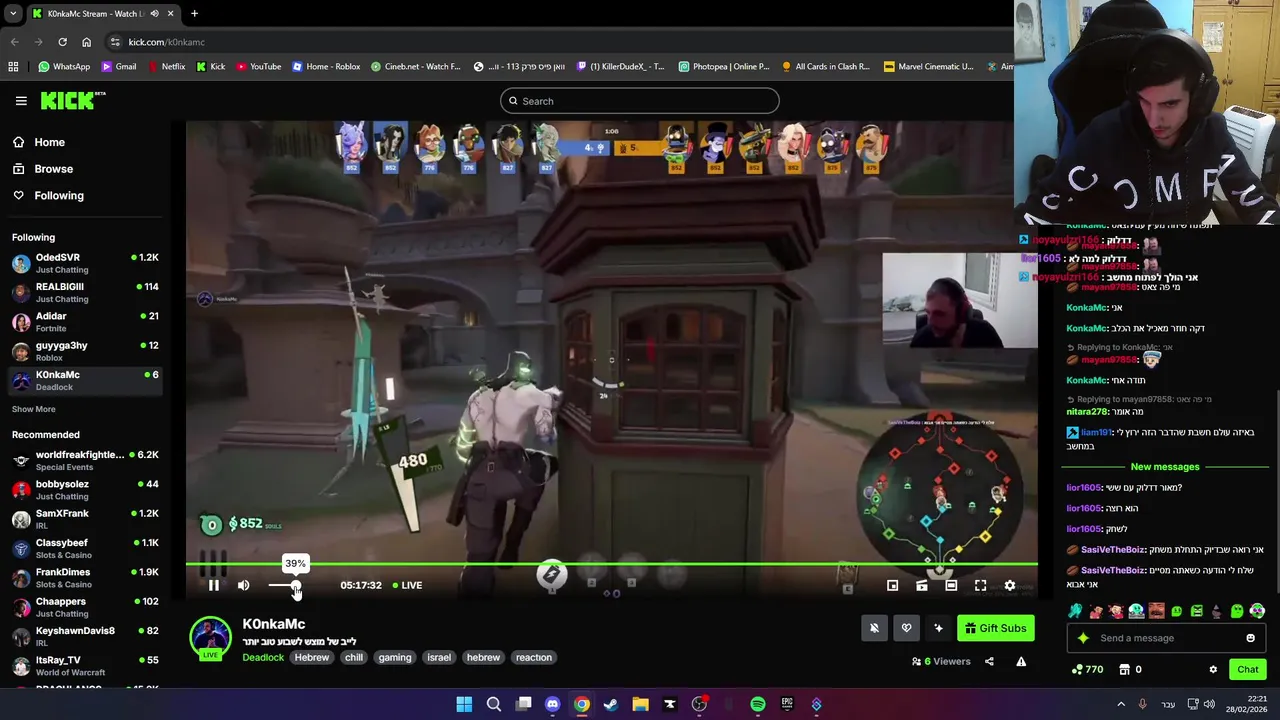The image size is (1280, 720).
Task: Open Steam from the taskbar
Action: [611, 704]
